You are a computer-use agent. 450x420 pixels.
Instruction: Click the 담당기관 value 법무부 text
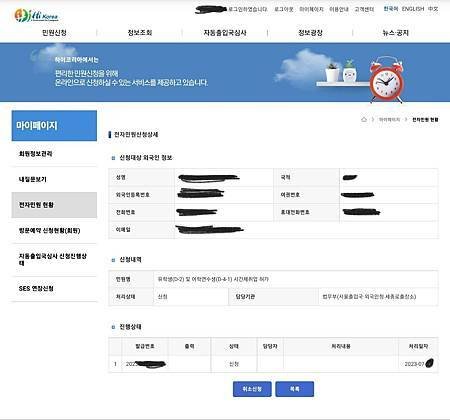pyautogui.click(x=369, y=296)
